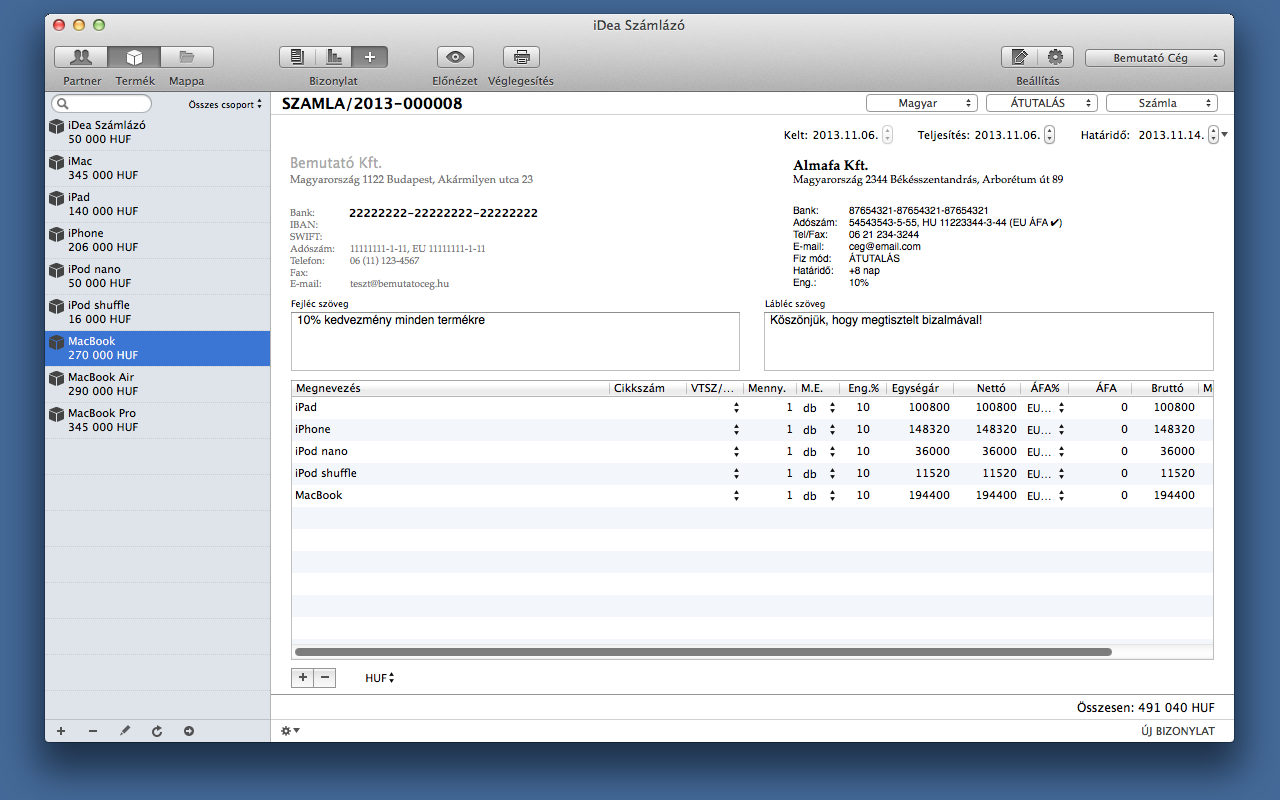Change the HUF currency selector
The height and width of the screenshot is (800, 1280).
[380, 678]
